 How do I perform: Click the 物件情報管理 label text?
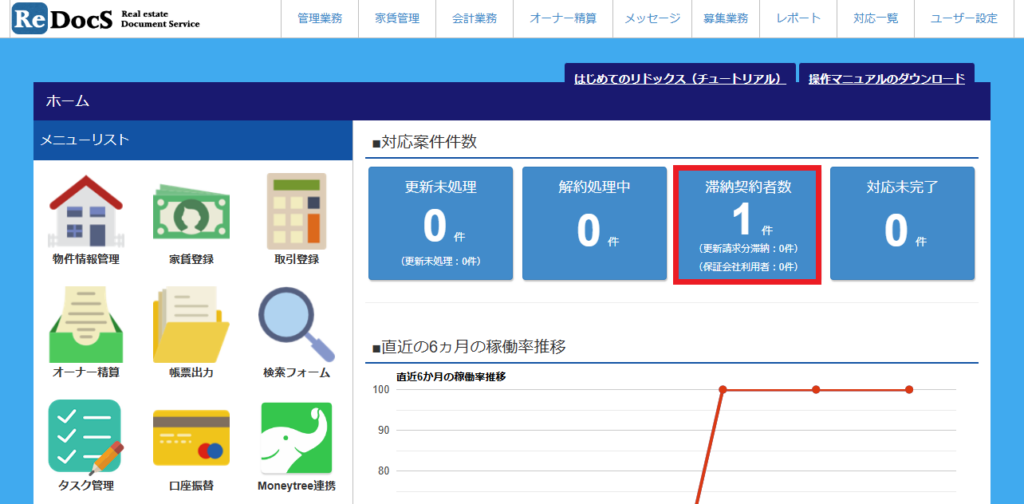click(86, 259)
